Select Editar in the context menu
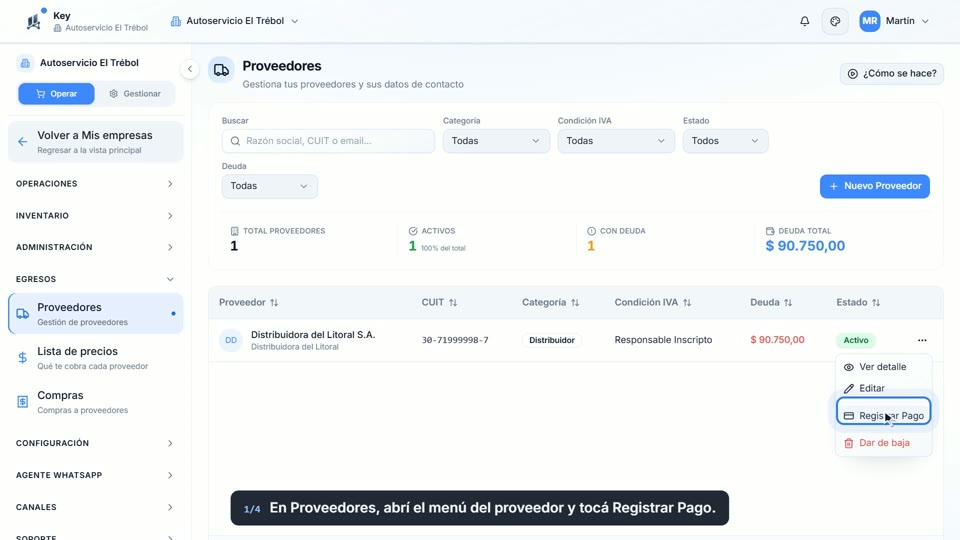 [x=883, y=388]
